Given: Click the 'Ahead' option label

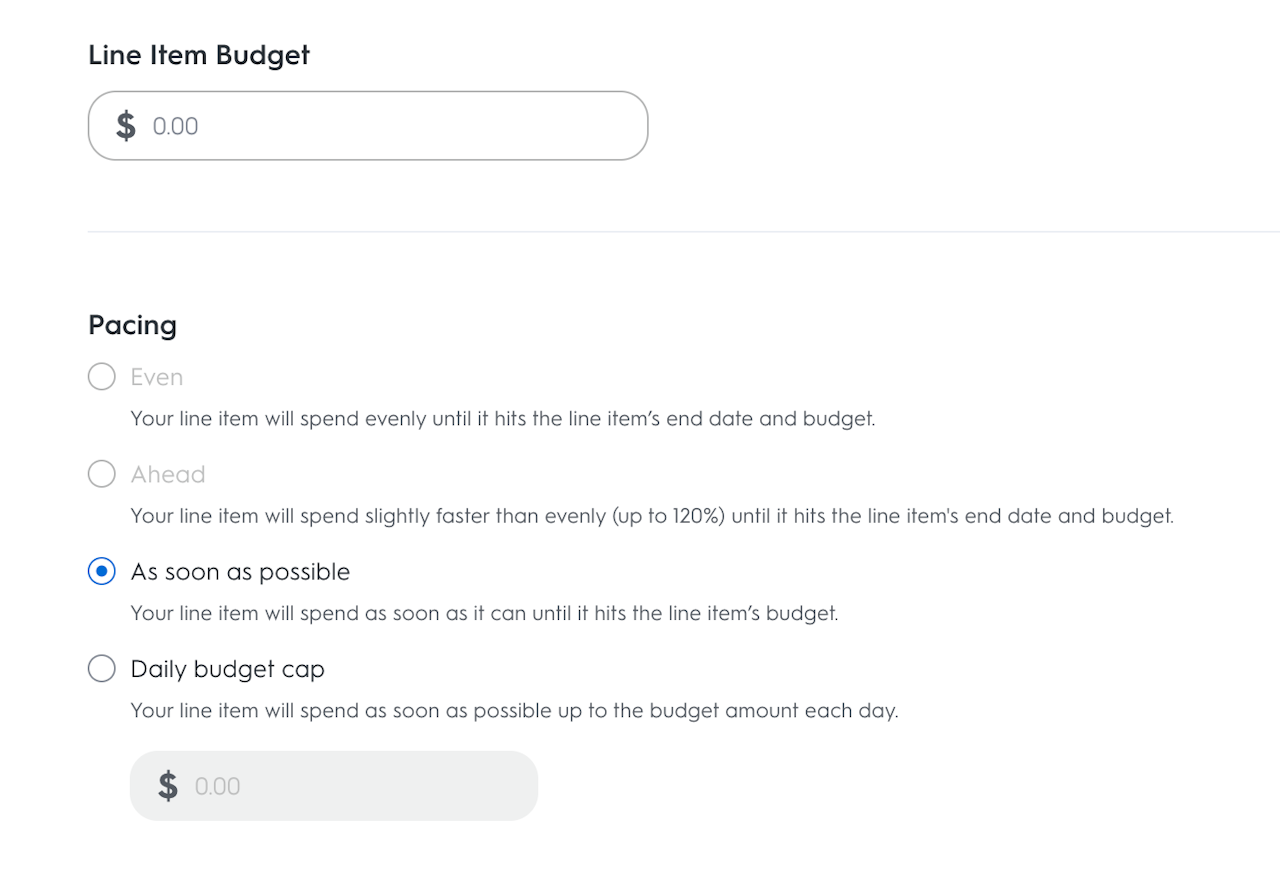Looking at the screenshot, I should click(168, 474).
